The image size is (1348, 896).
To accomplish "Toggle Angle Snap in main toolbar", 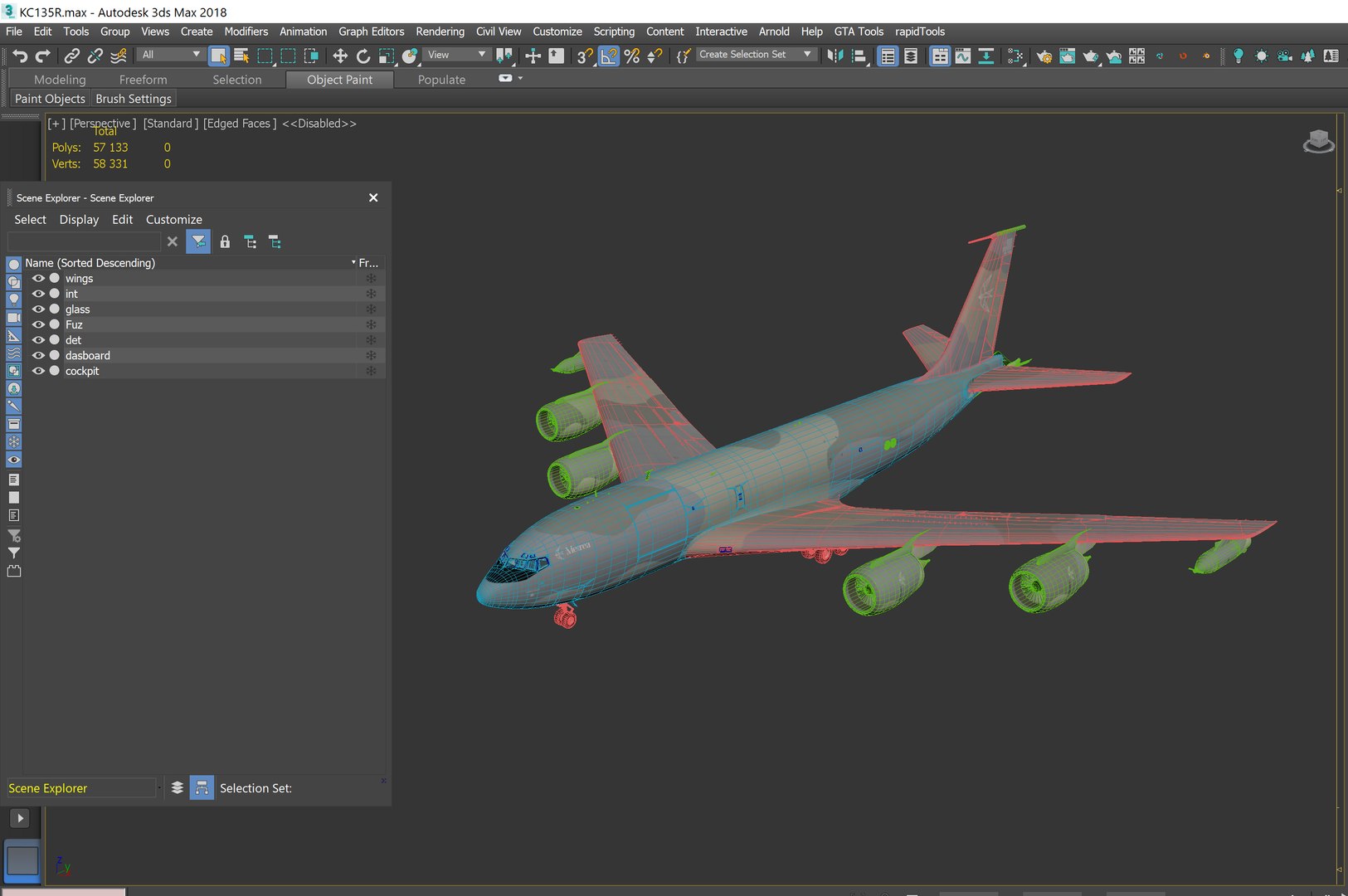I will (x=609, y=56).
